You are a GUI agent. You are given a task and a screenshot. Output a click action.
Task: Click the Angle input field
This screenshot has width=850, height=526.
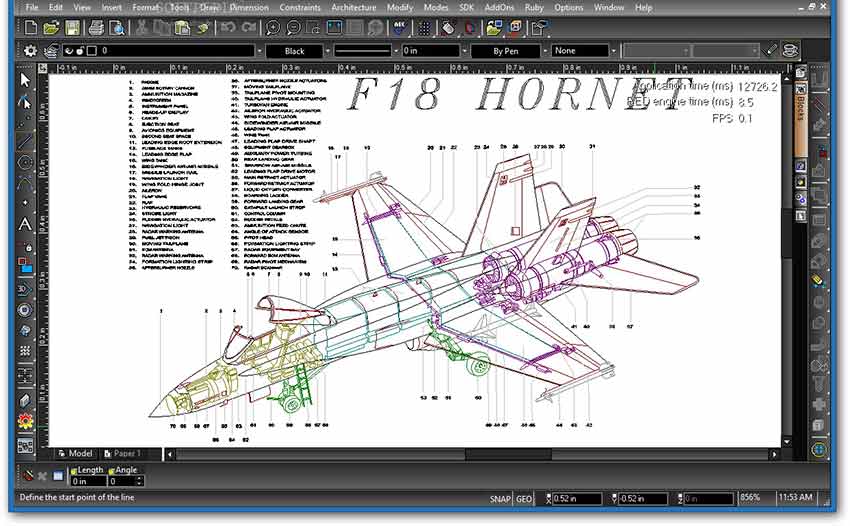pyautogui.click(x=126, y=482)
